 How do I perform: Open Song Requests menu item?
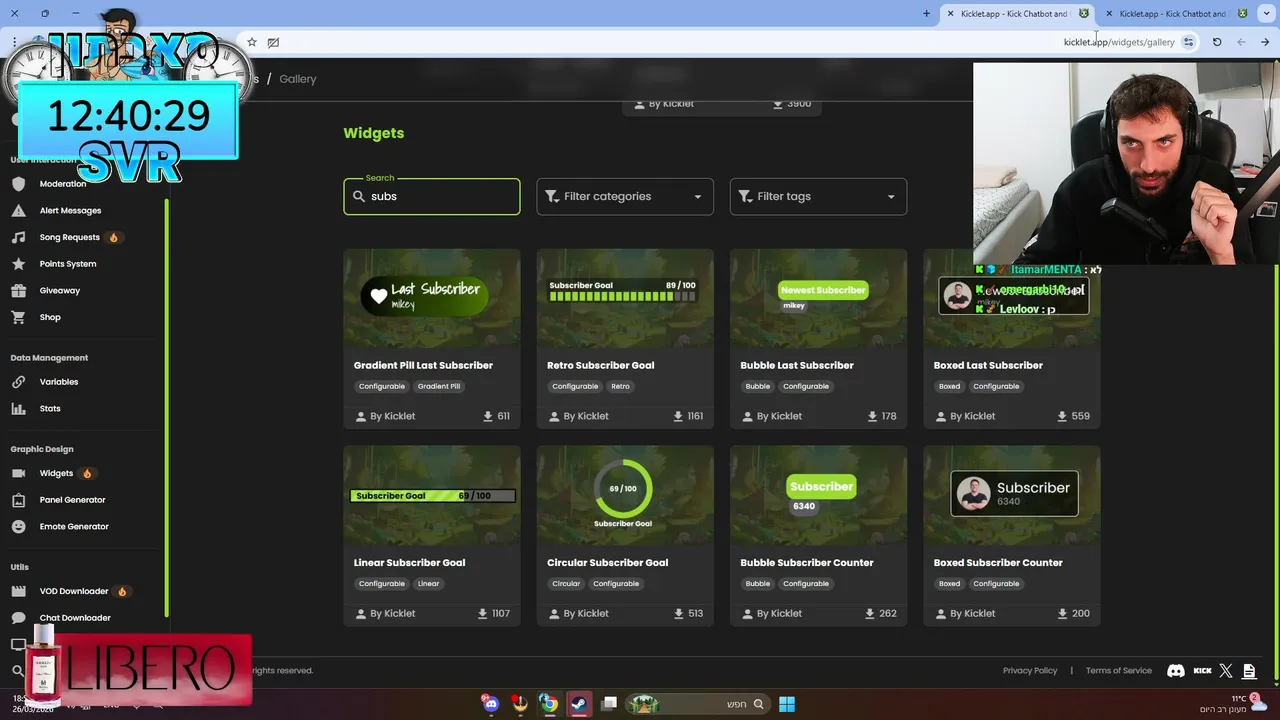click(69, 237)
